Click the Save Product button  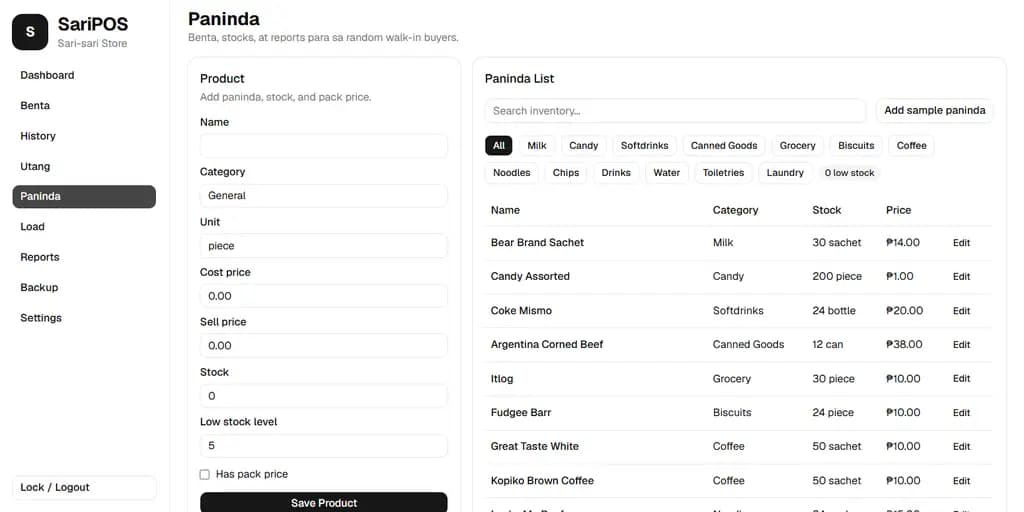(x=323, y=503)
